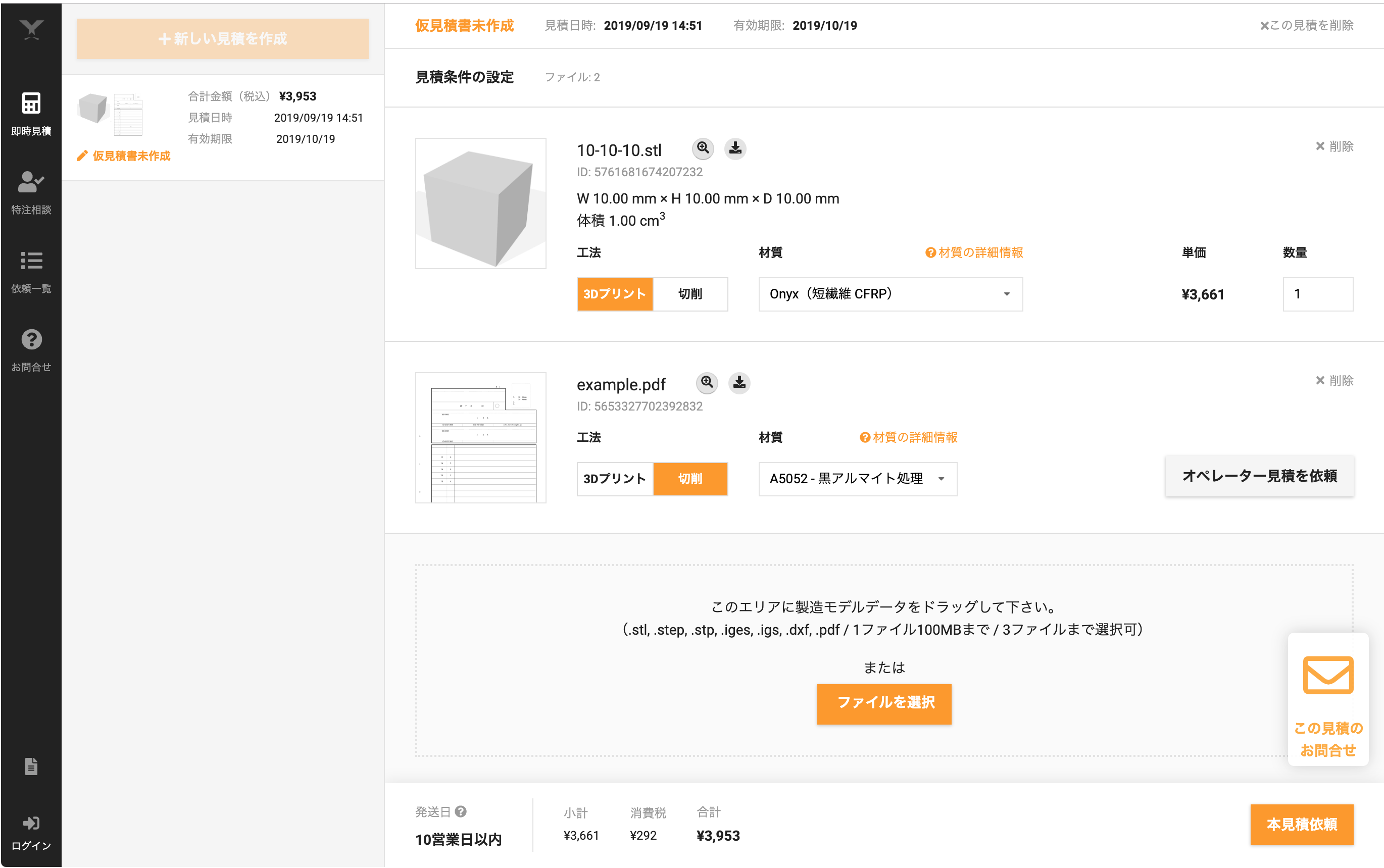This screenshot has height=868, width=1384.
Task: Open the document icon in left sidebar
Action: pos(31,767)
